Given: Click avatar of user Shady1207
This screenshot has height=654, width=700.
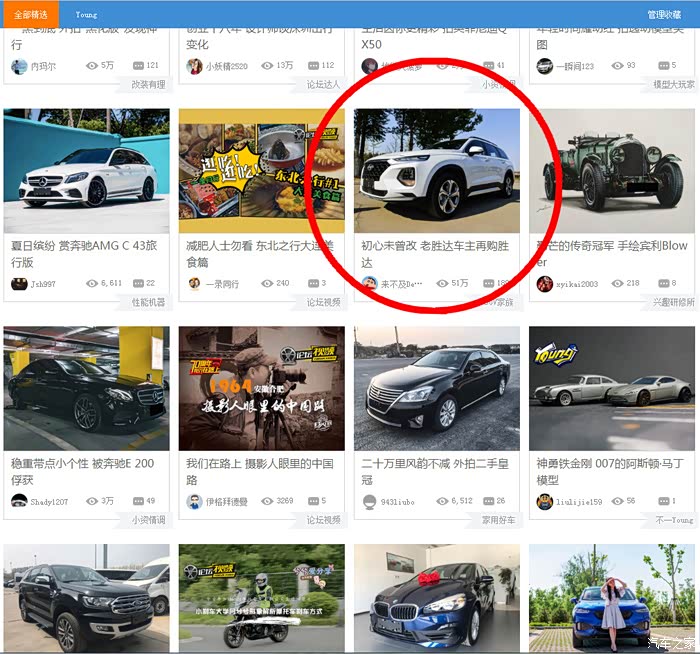Looking at the screenshot, I should (x=19, y=501).
